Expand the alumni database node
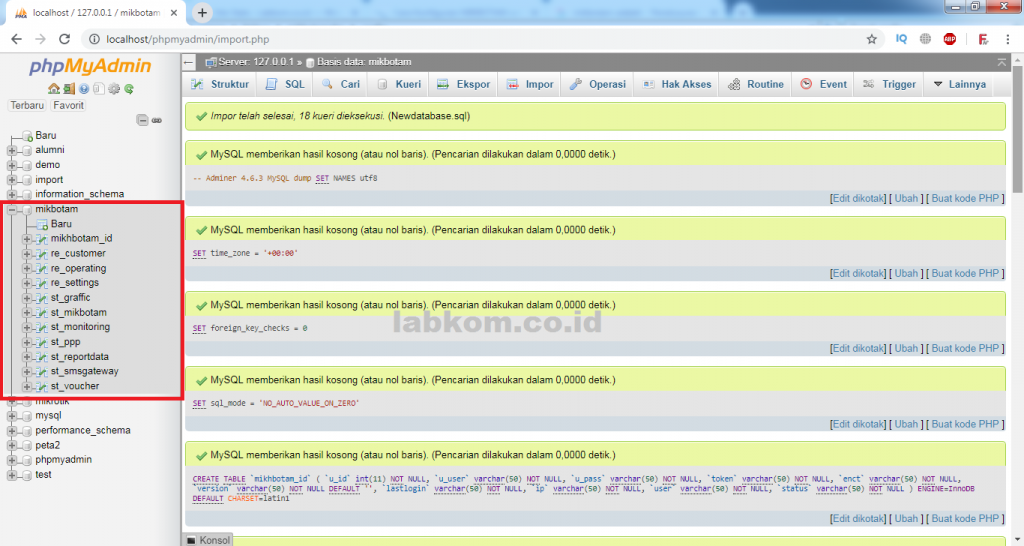Viewport: 1024px width, 546px height. 12,150
